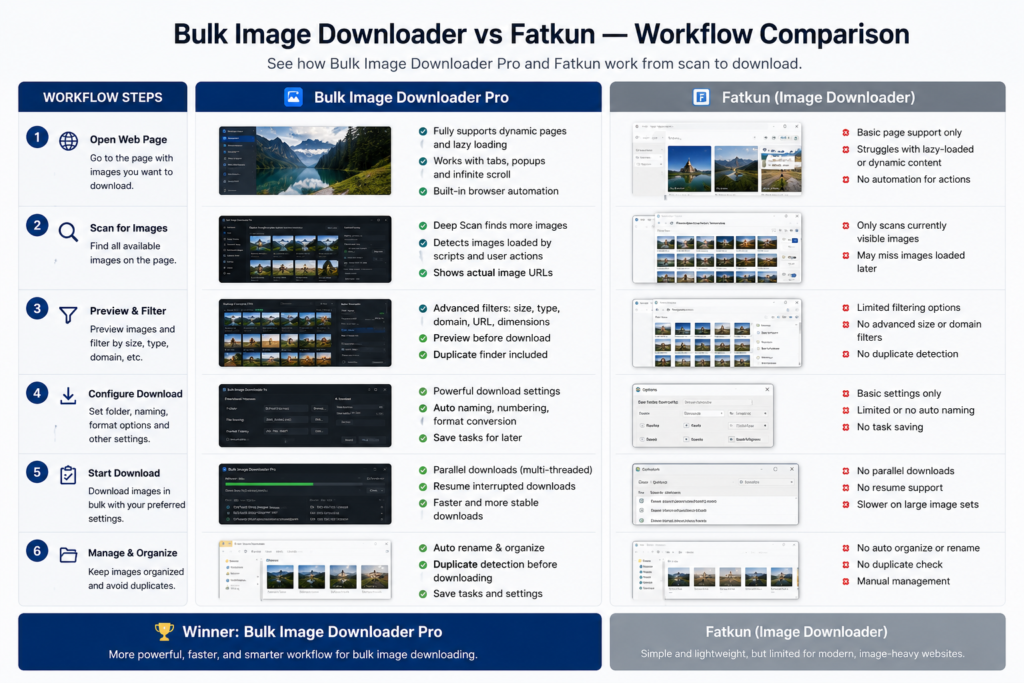Open Fatkun Start Download list screenshot

pos(716,494)
